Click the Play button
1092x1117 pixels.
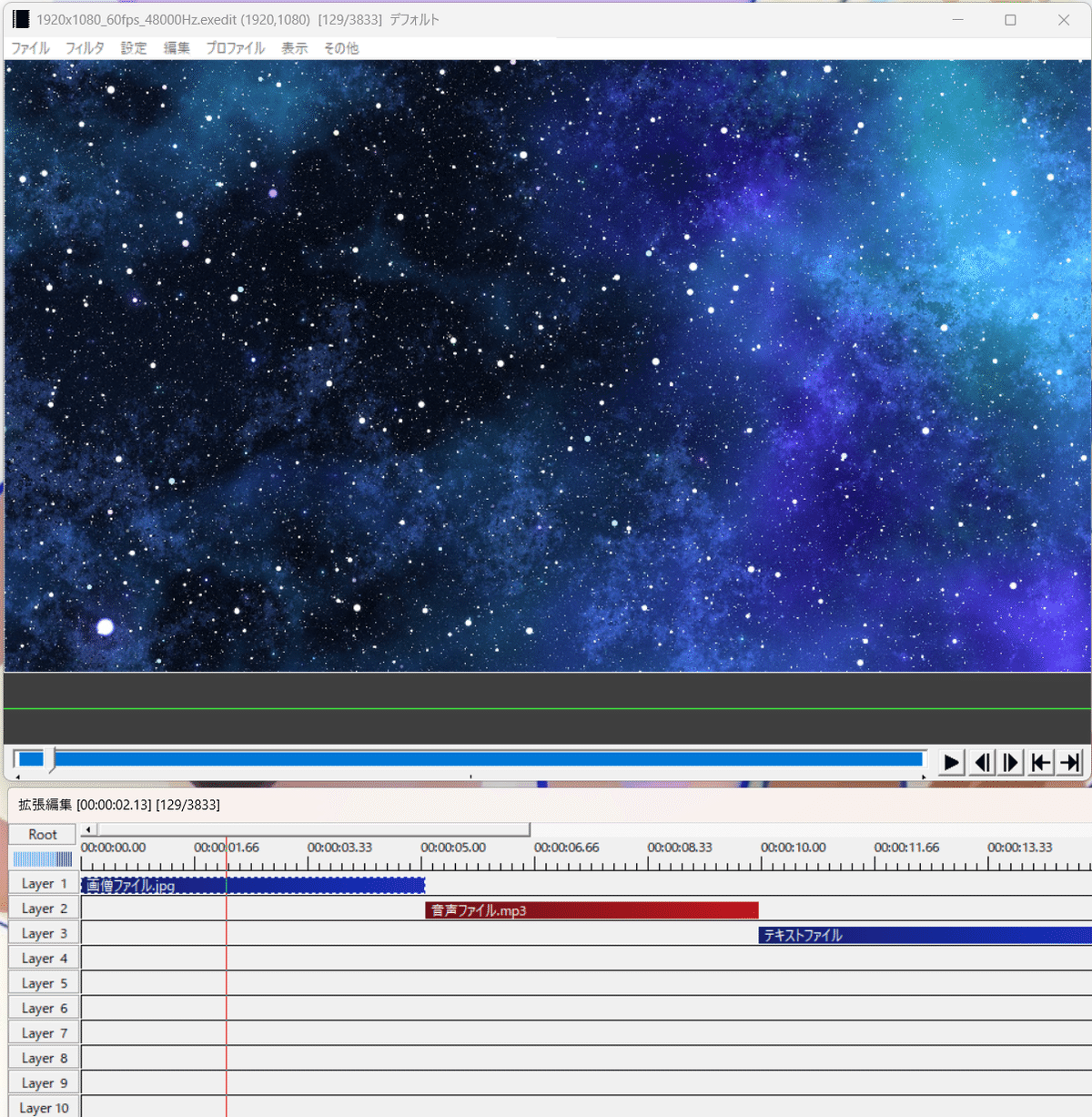[951, 762]
